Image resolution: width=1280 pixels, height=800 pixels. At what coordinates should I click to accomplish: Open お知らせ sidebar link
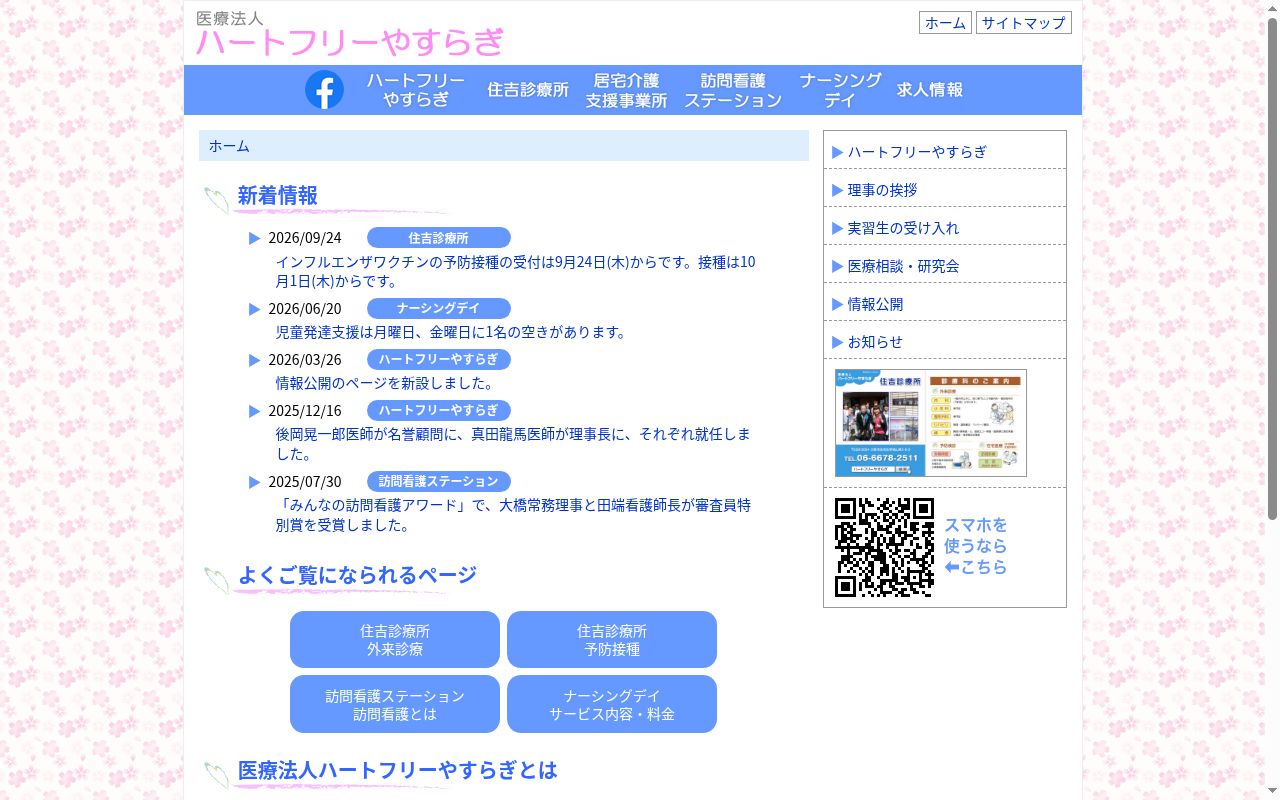click(x=945, y=342)
